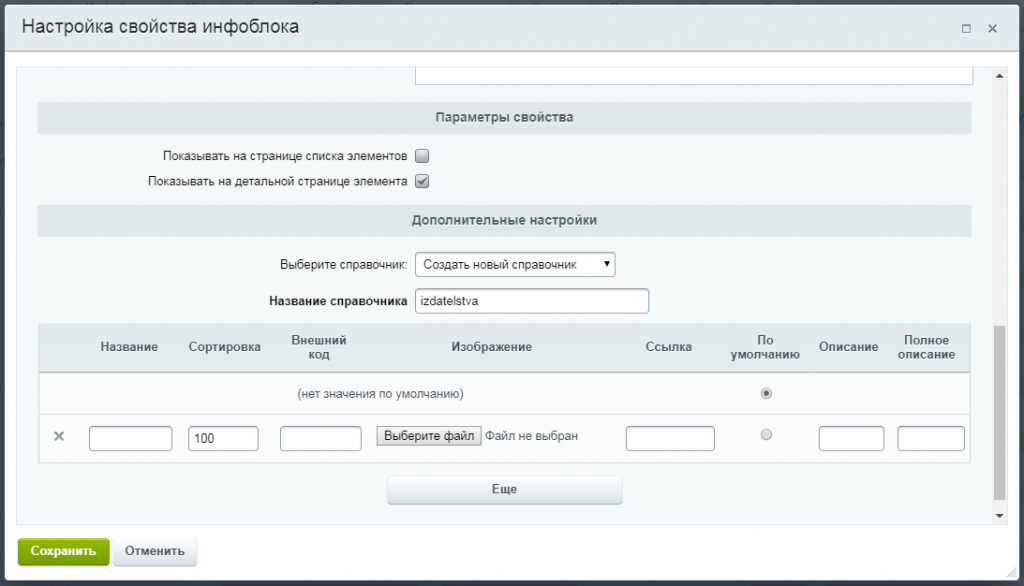This screenshot has height=586, width=1024.
Task: Uncheck showing on detail element page
Action: tap(422, 181)
